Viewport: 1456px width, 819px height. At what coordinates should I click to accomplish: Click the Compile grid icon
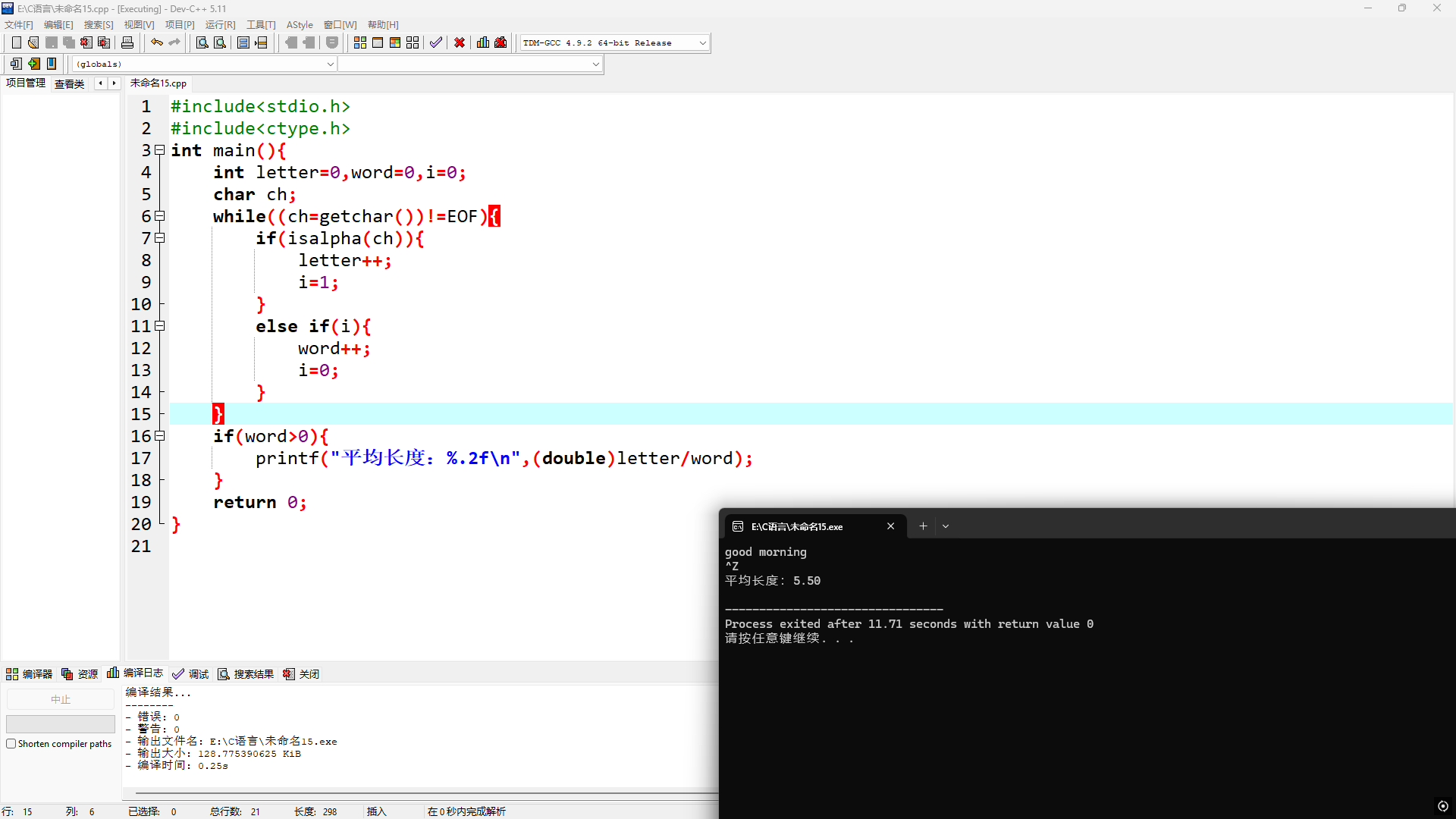coord(360,42)
